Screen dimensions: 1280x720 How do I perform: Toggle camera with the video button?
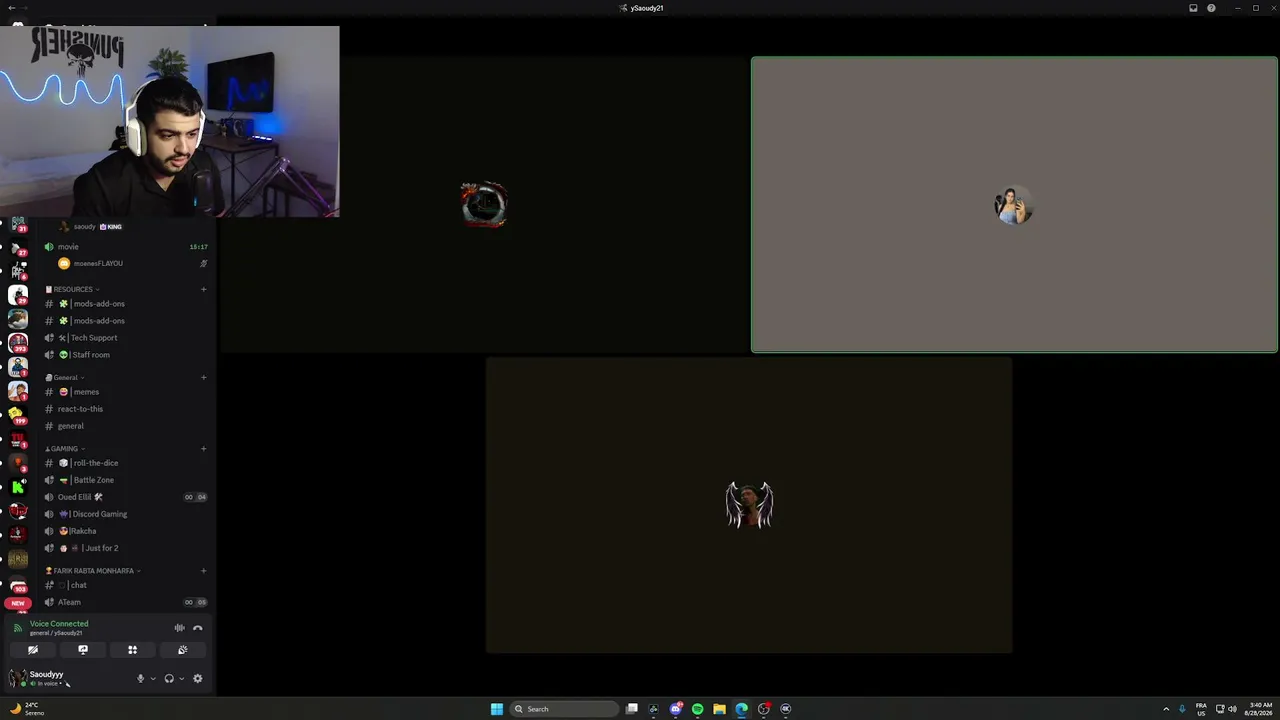(x=33, y=650)
